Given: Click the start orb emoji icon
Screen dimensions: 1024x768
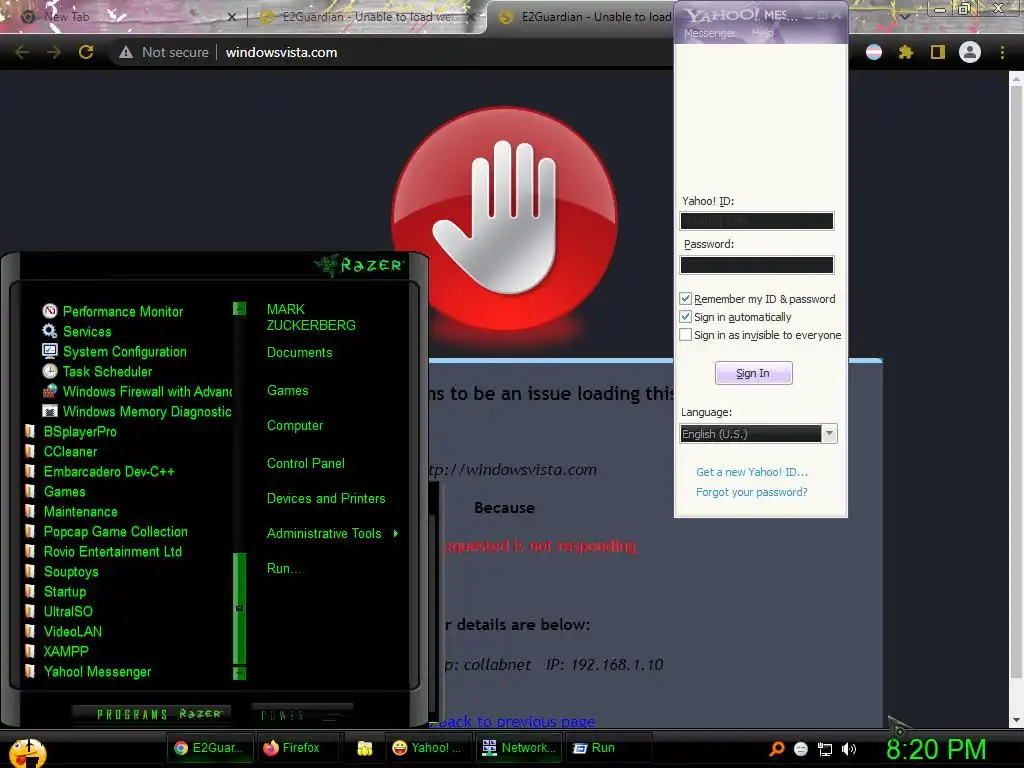Looking at the screenshot, I should (x=27, y=753).
